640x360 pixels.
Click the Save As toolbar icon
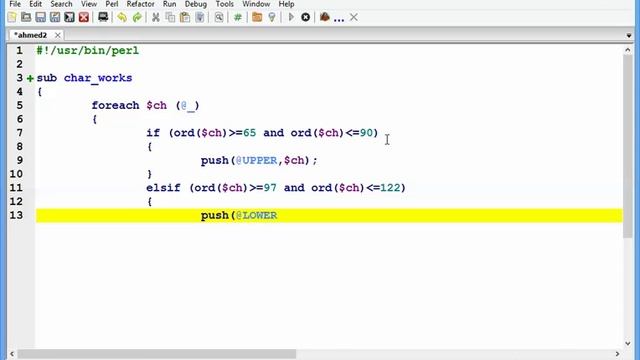pos(55,17)
